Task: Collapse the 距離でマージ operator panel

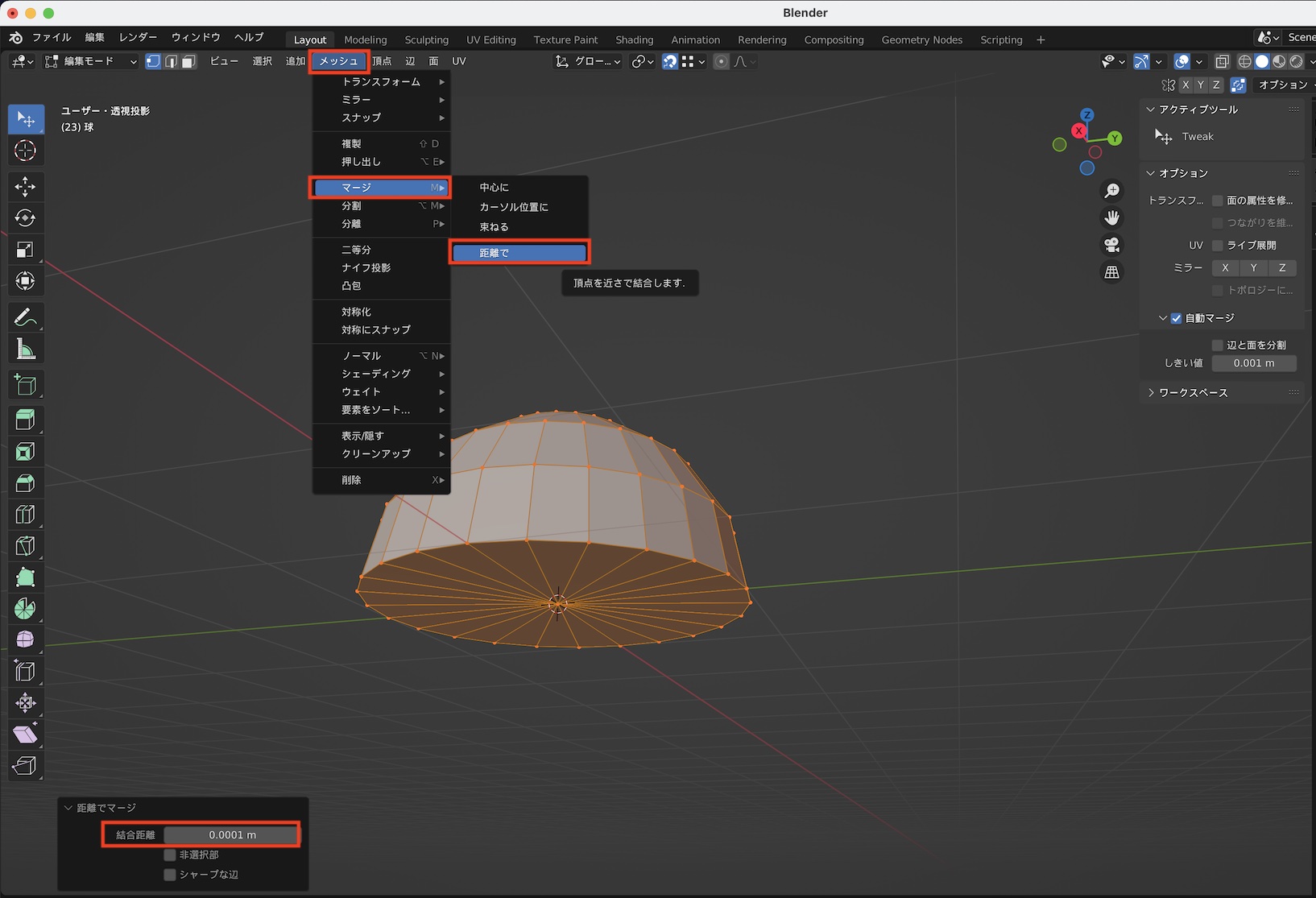Action: (69, 808)
